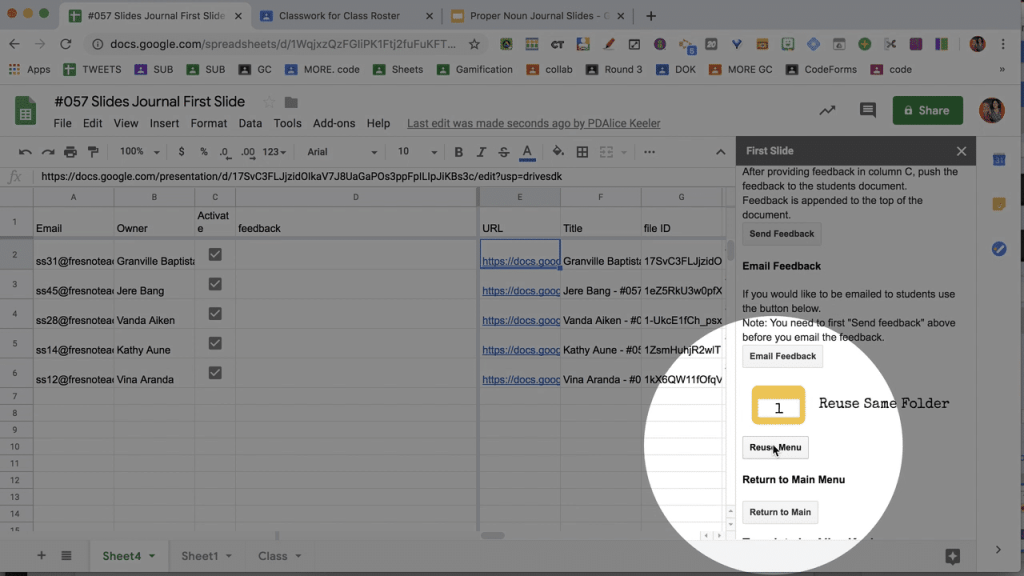This screenshot has height=576, width=1024.
Task: Star the #057 Slides Journal document
Action: coord(268,102)
